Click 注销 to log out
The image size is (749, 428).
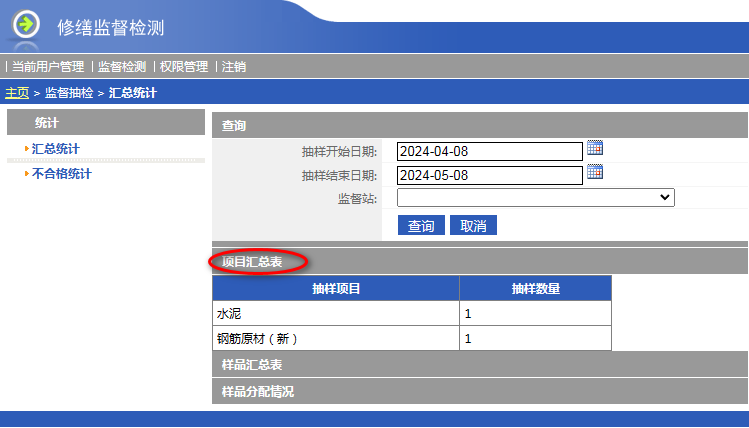pos(234,67)
